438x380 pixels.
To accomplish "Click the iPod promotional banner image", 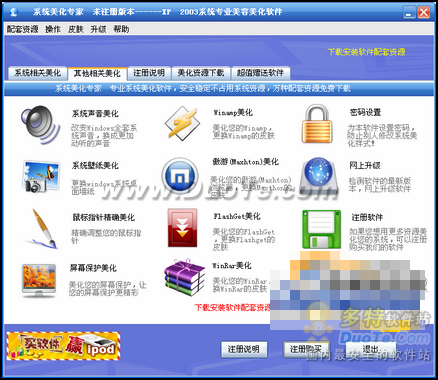I will [x=63, y=346].
